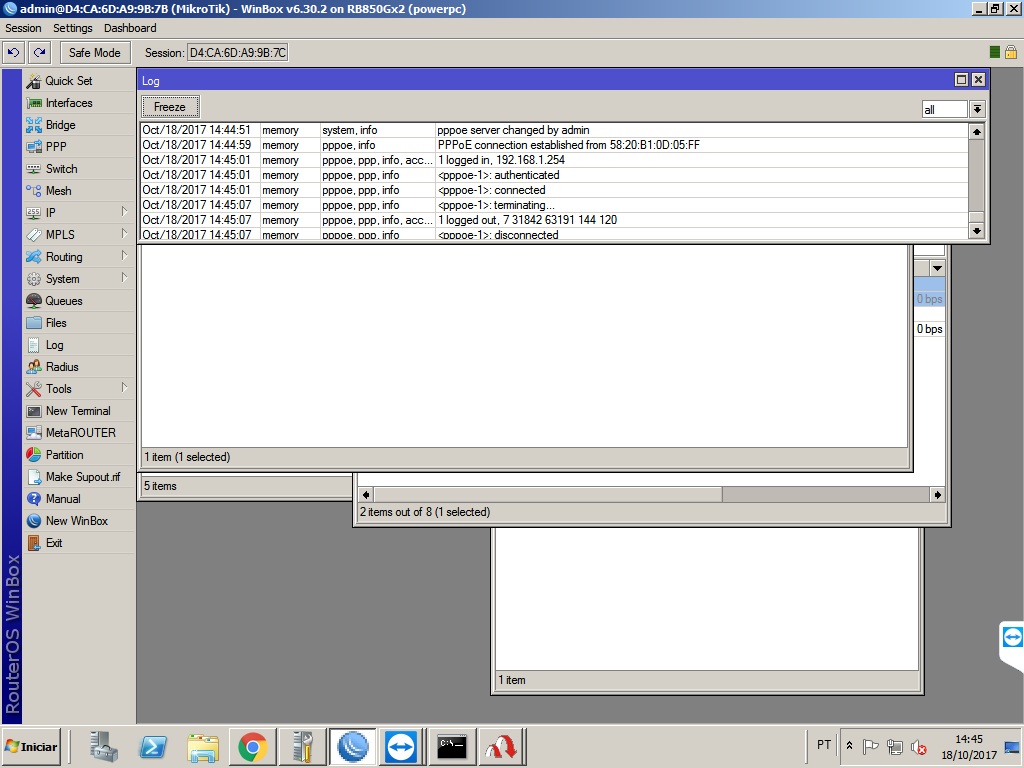
Task: Select log row <pppoe-1>: connected
Action: tap(554, 190)
